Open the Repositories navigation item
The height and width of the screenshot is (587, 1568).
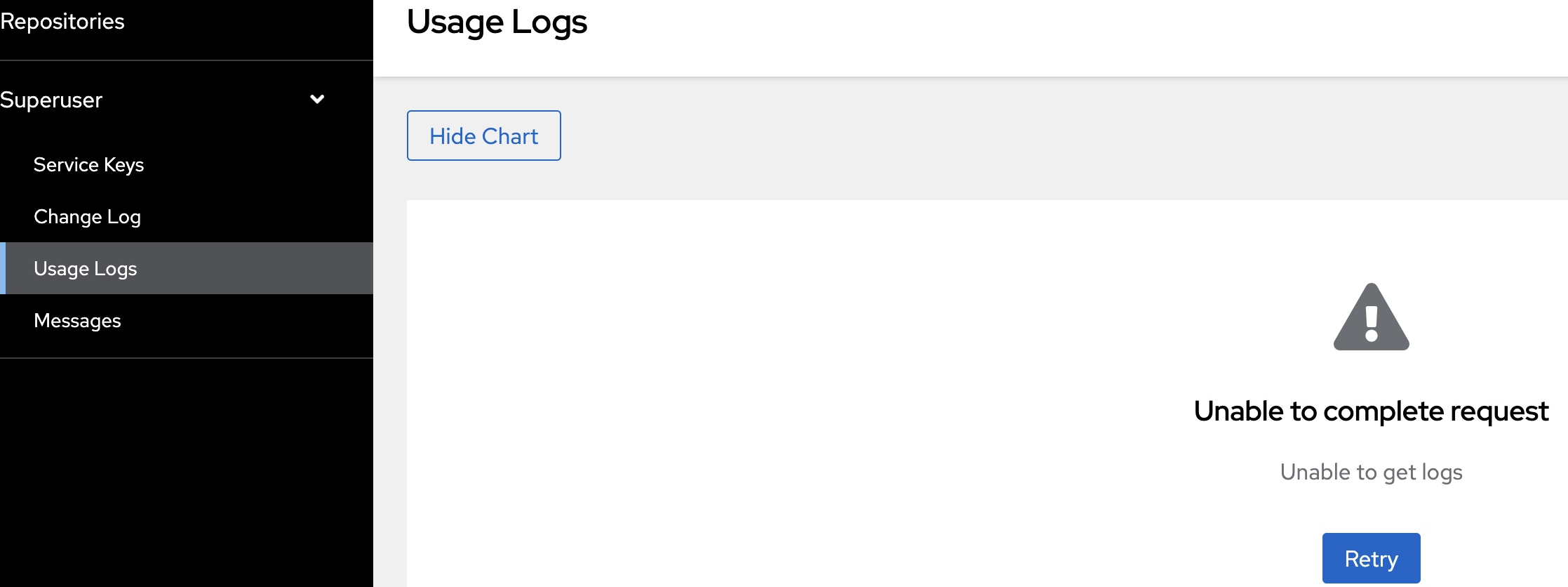[x=62, y=21]
